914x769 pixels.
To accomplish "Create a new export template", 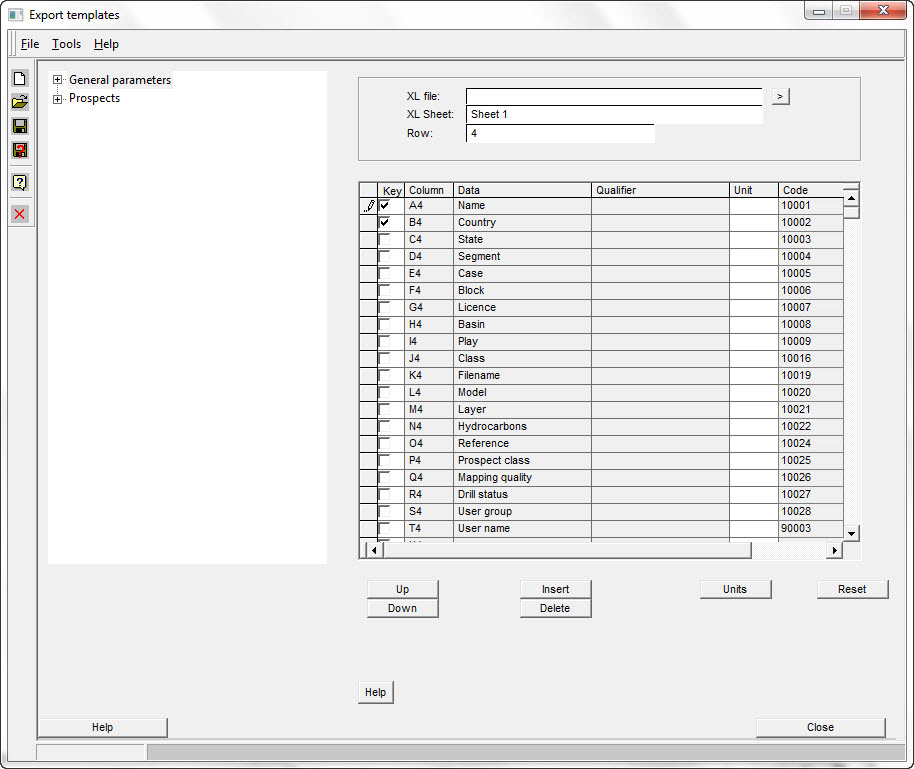I will coord(19,78).
